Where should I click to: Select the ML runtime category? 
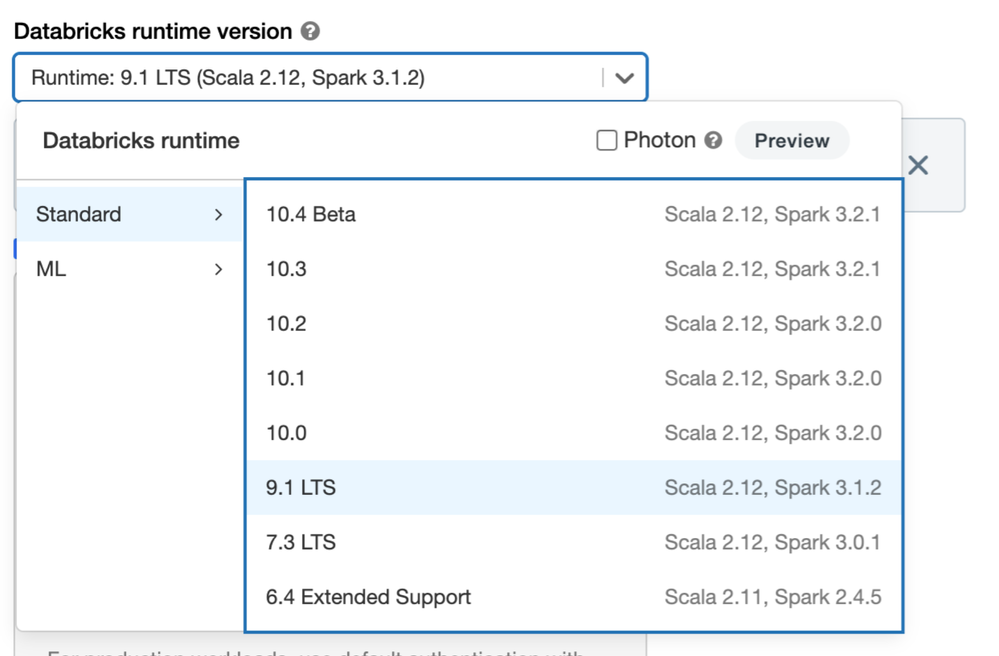pos(51,269)
